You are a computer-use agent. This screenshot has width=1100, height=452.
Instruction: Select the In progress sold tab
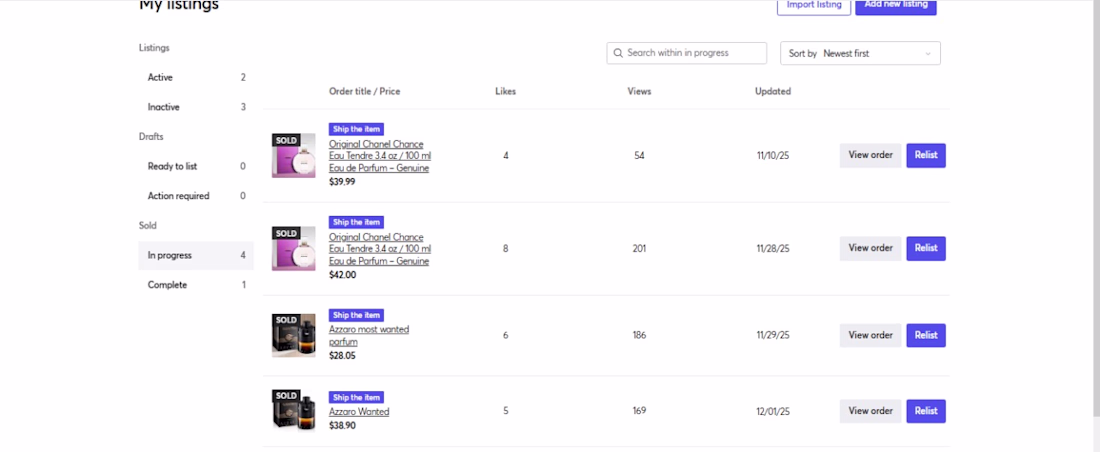tap(196, 255)
